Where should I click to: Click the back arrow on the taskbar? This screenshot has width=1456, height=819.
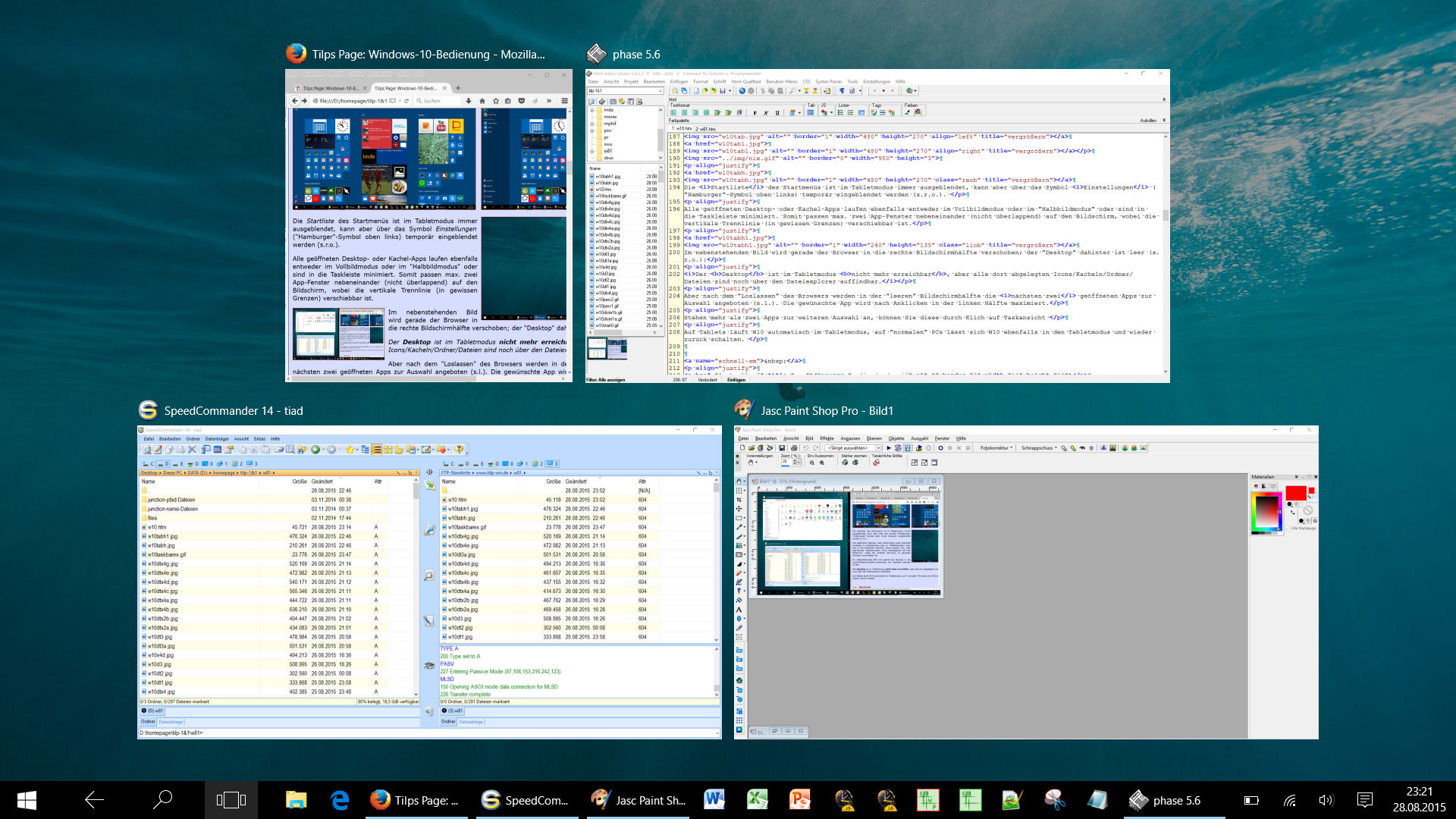pos(94,800)
